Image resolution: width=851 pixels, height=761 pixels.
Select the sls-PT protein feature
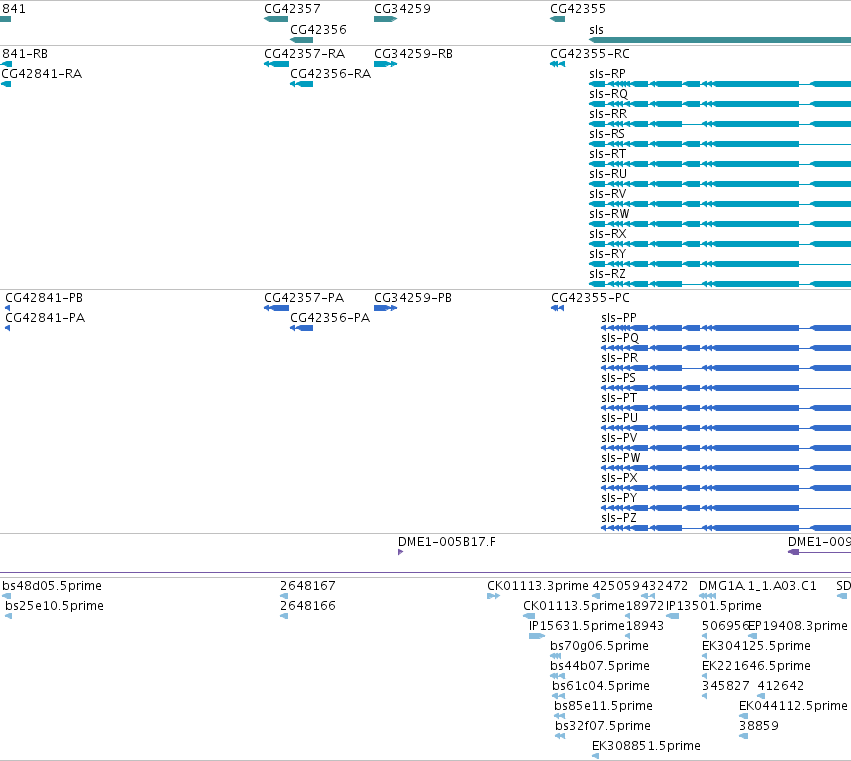[726, 408]
